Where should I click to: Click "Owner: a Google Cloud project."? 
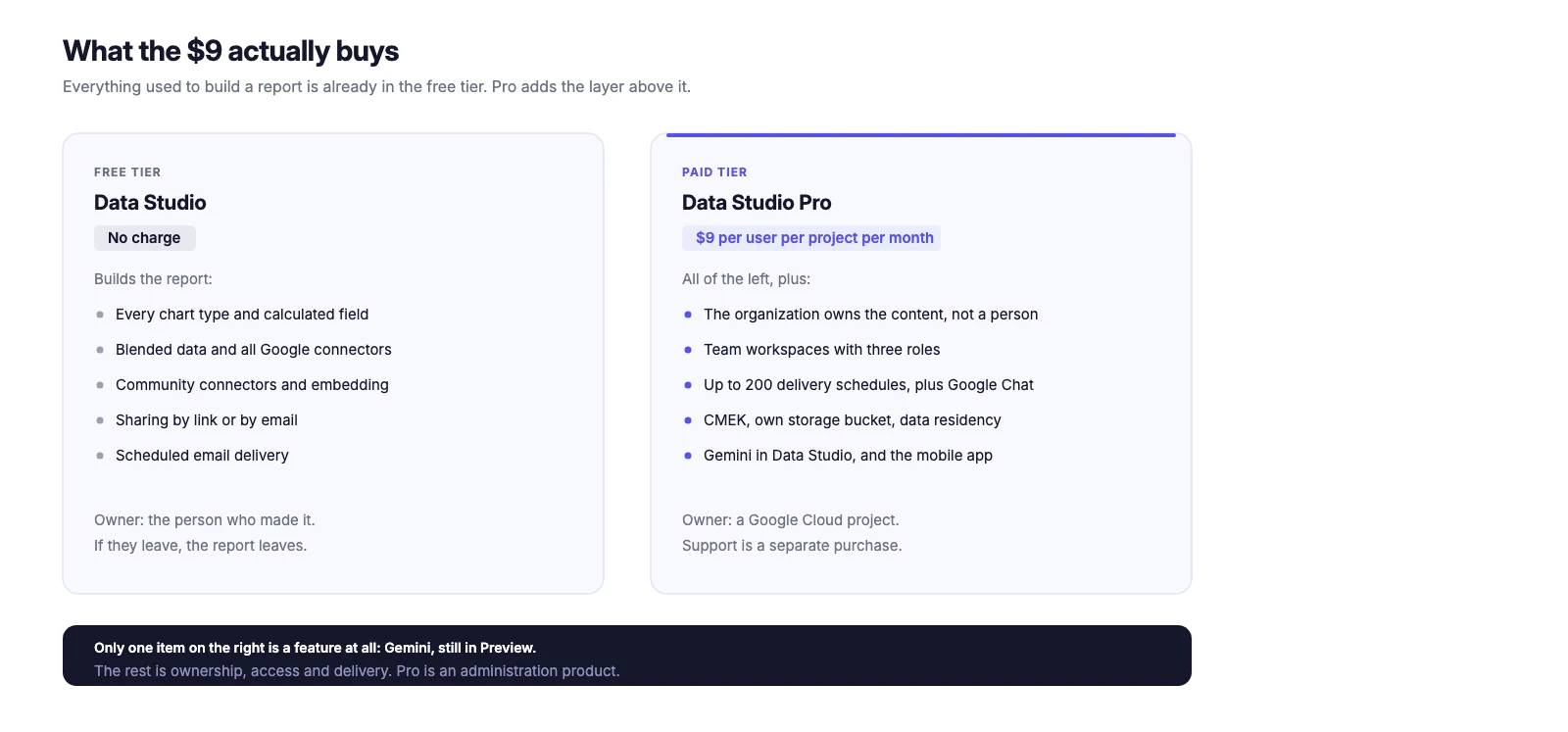coord(791,520)
